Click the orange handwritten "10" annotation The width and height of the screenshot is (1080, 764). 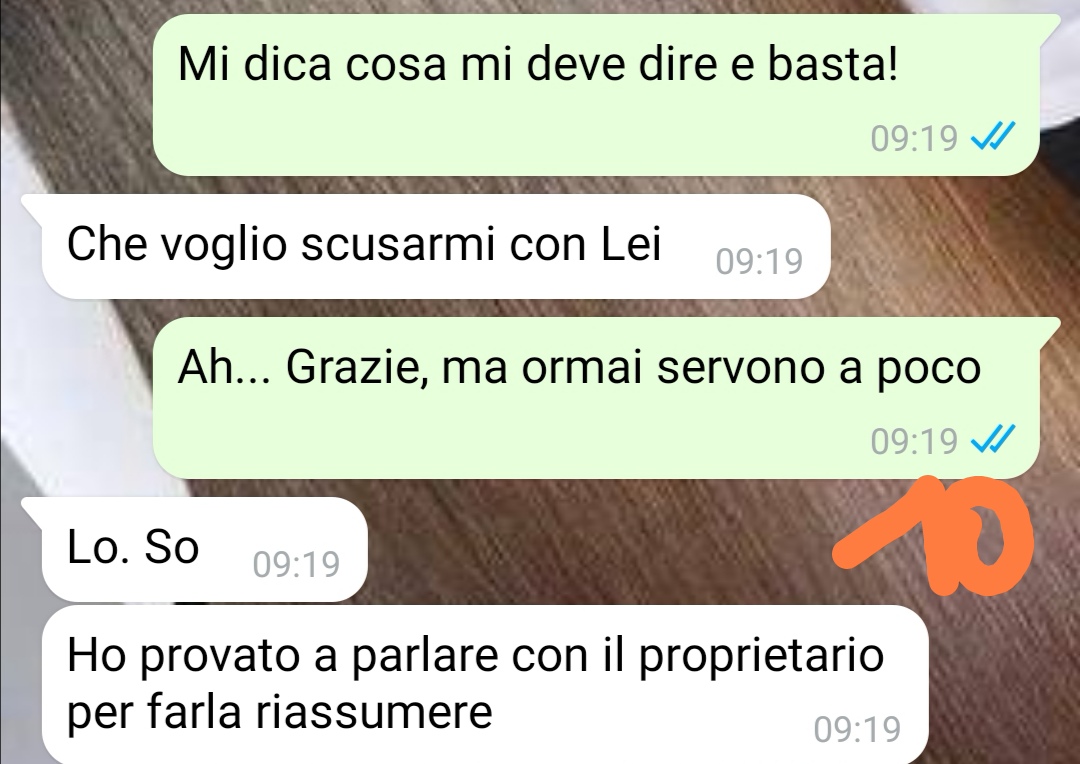[x=934, y=535]
